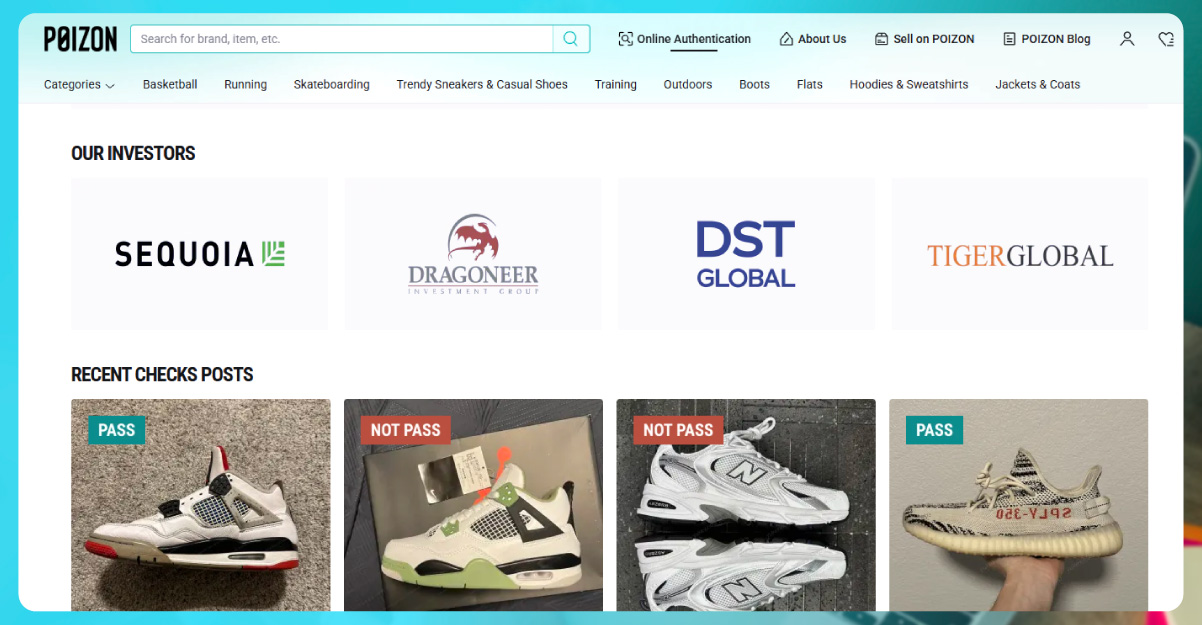Click the PASS badge on the Yeezy post
The width and height of the screenshot is (1202, 625).
(934, 430)
